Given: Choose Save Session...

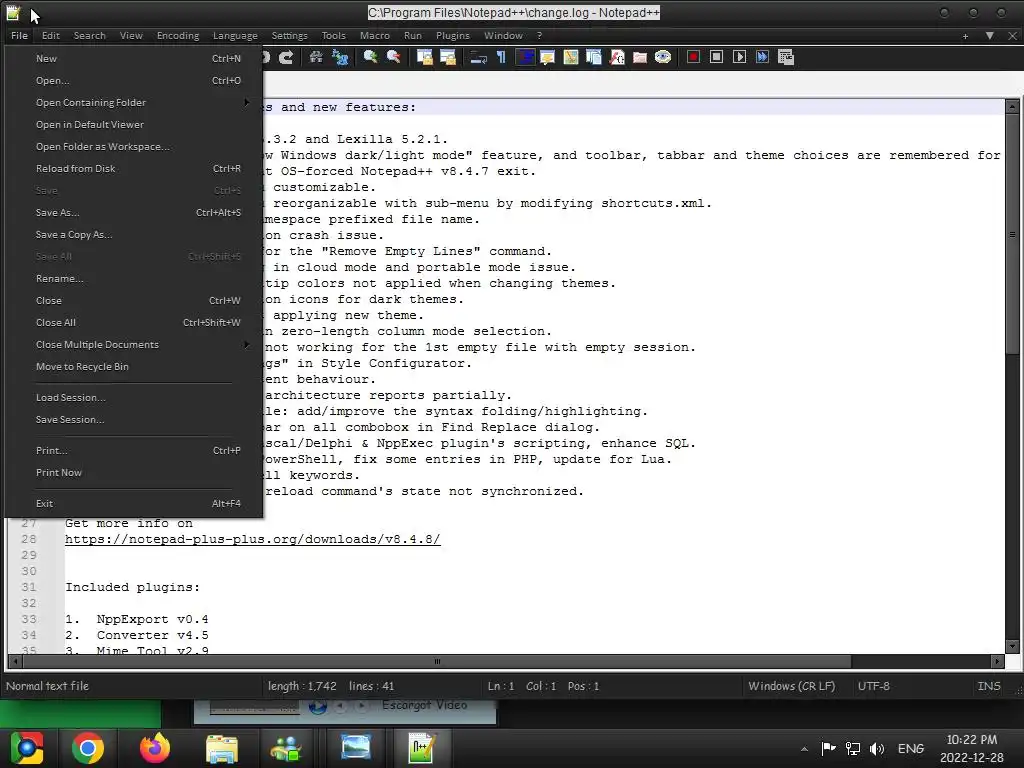Looking at the screenshot, I should [x=134, y=419].
